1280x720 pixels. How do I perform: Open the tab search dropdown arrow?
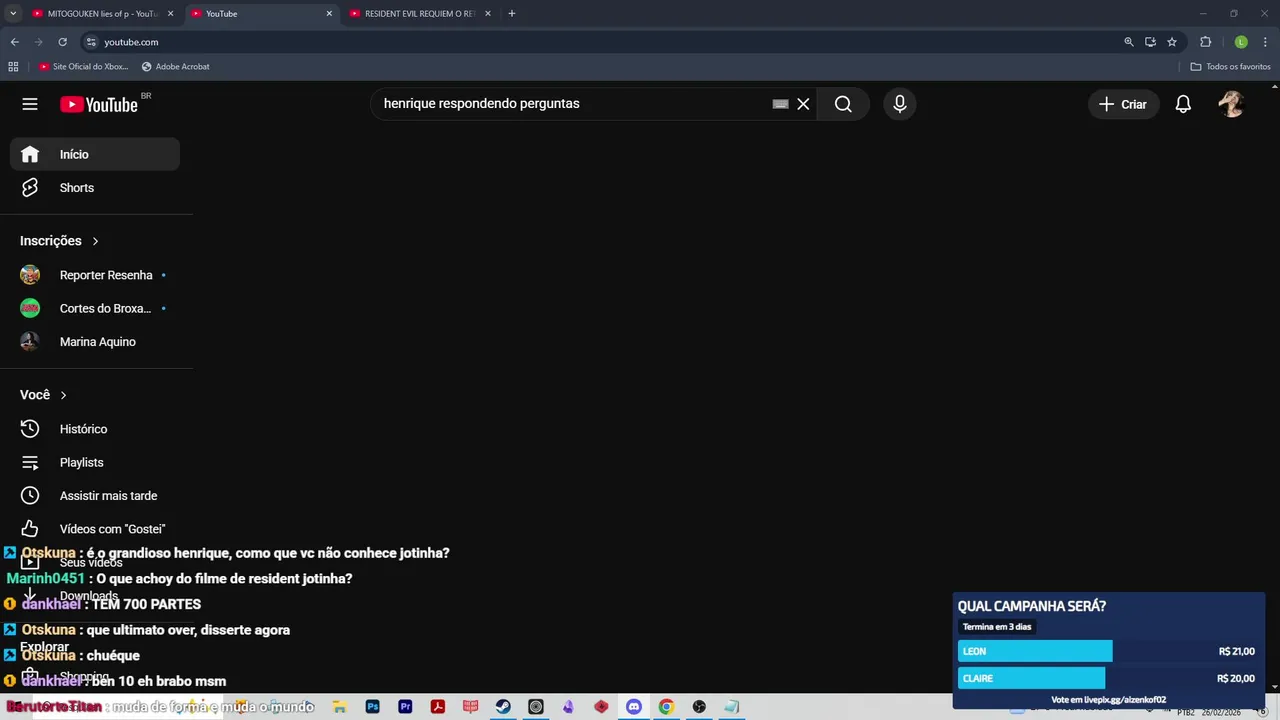[x=13, y=14]
